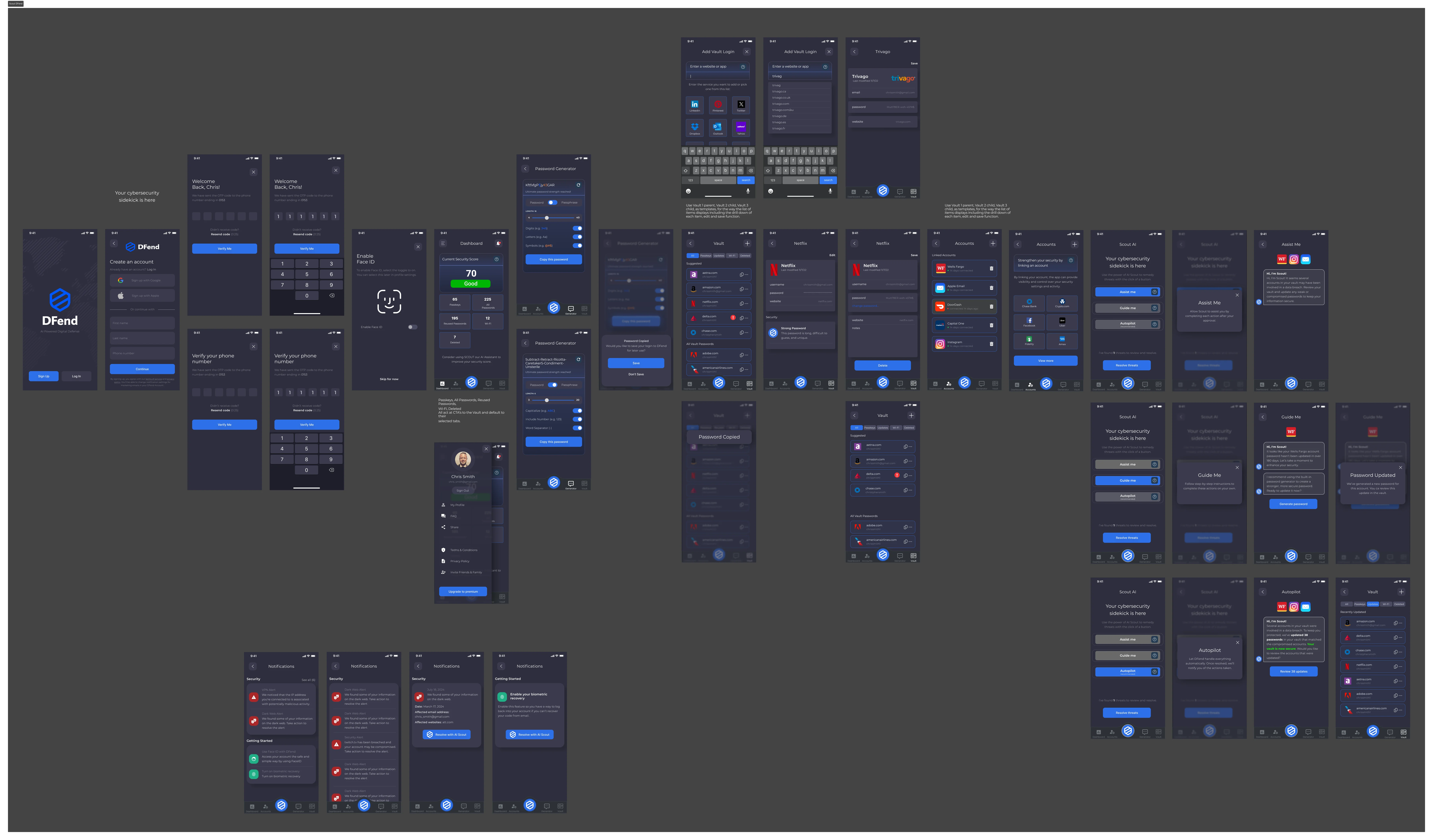Close the Password Updated popup
The width and height of the screenshot is (1433, 840).
(x=1401, y=468)
